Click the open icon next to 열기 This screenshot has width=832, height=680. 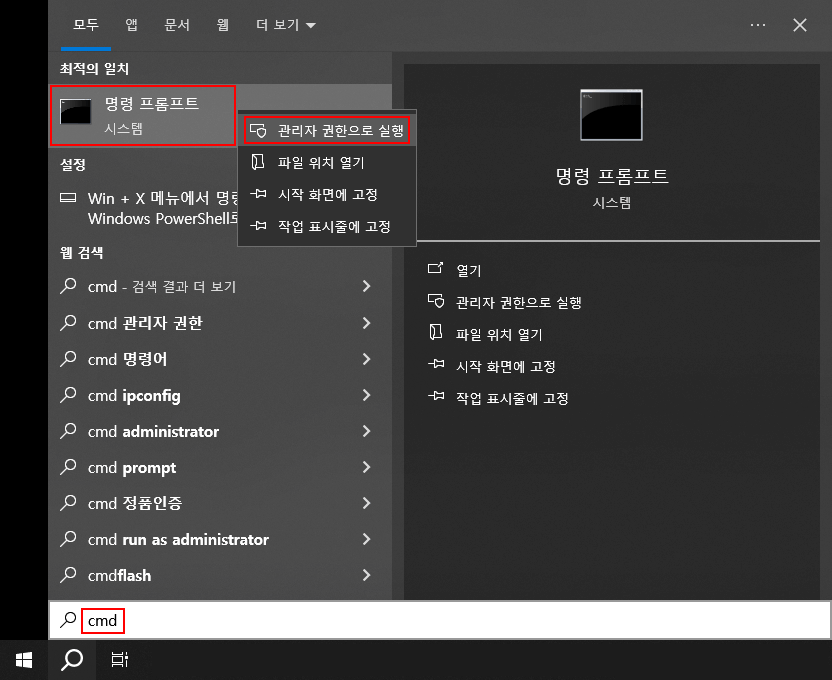(x=436, y=268)
